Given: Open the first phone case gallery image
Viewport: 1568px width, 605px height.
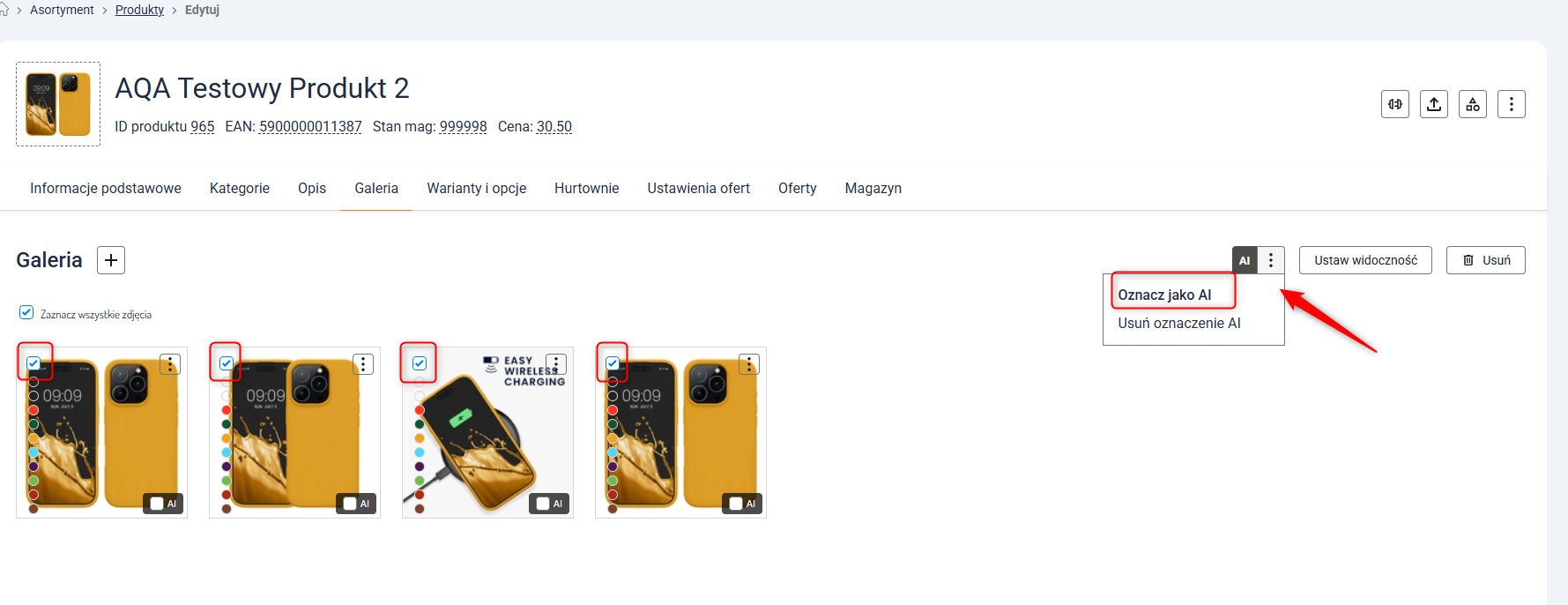Looking at the screenshot, I should pos(101,432).
